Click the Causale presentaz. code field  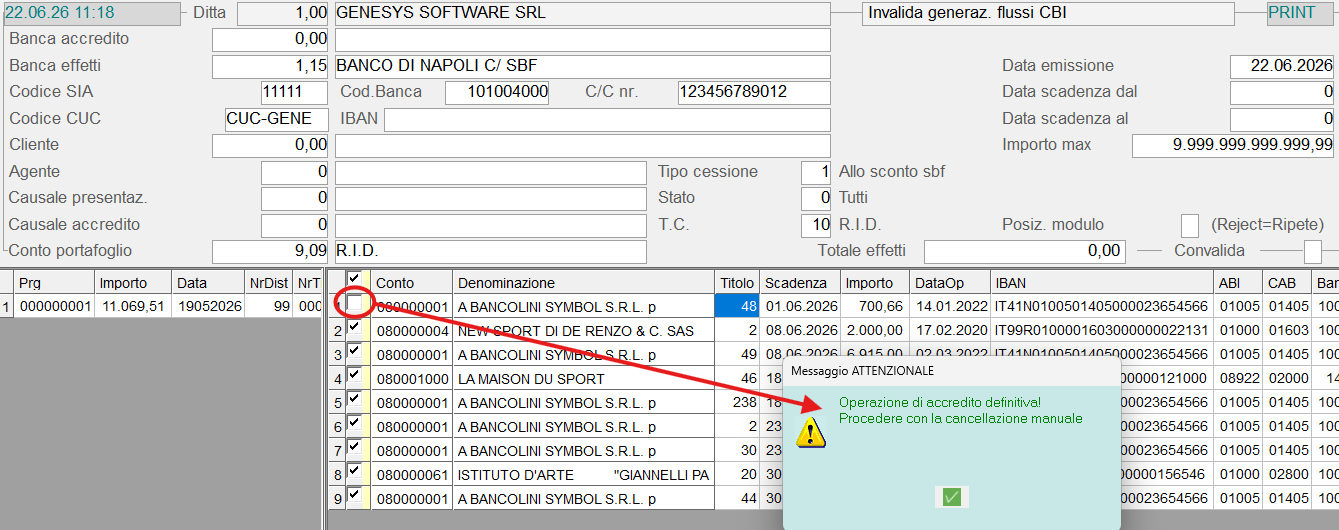(x=294, y=198)
